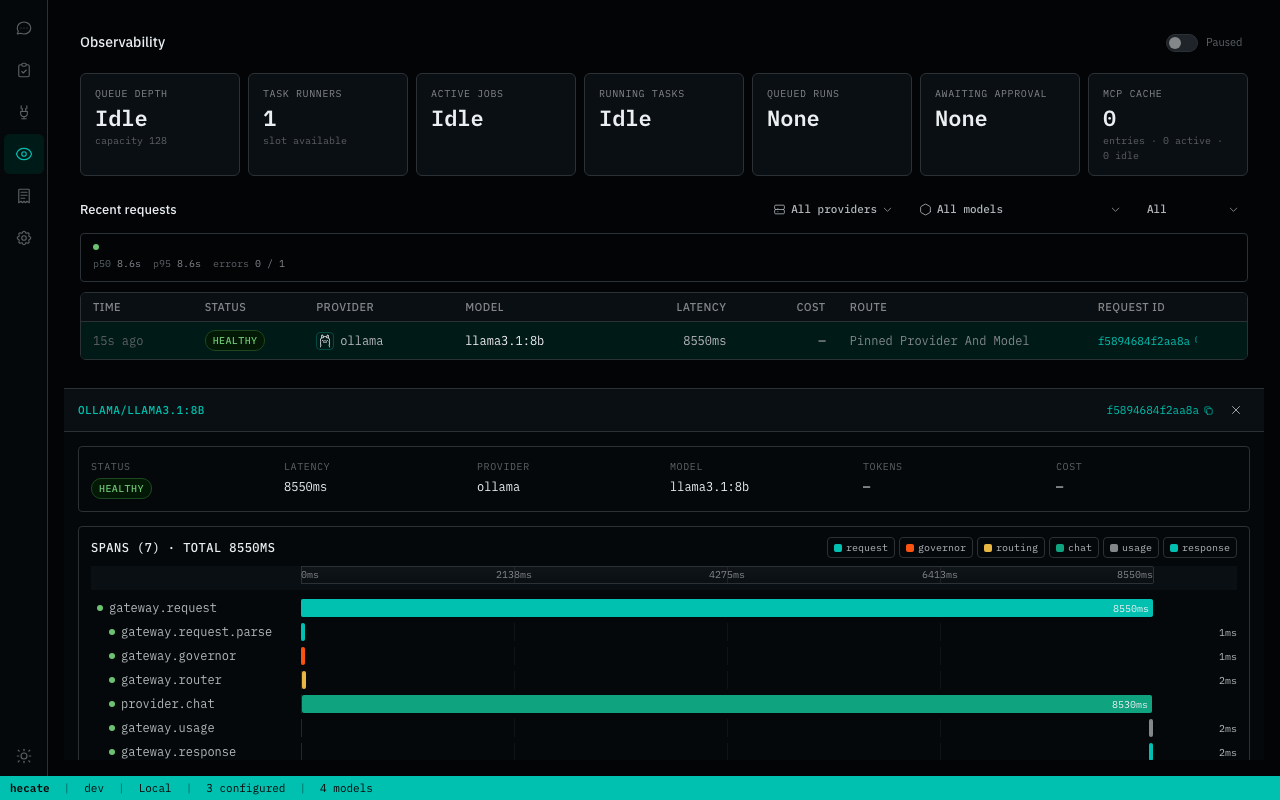This screenshot has height=800, width=1280.
Task: Open the tasks clipboard icon in sidebar
Action: [24, 70]
